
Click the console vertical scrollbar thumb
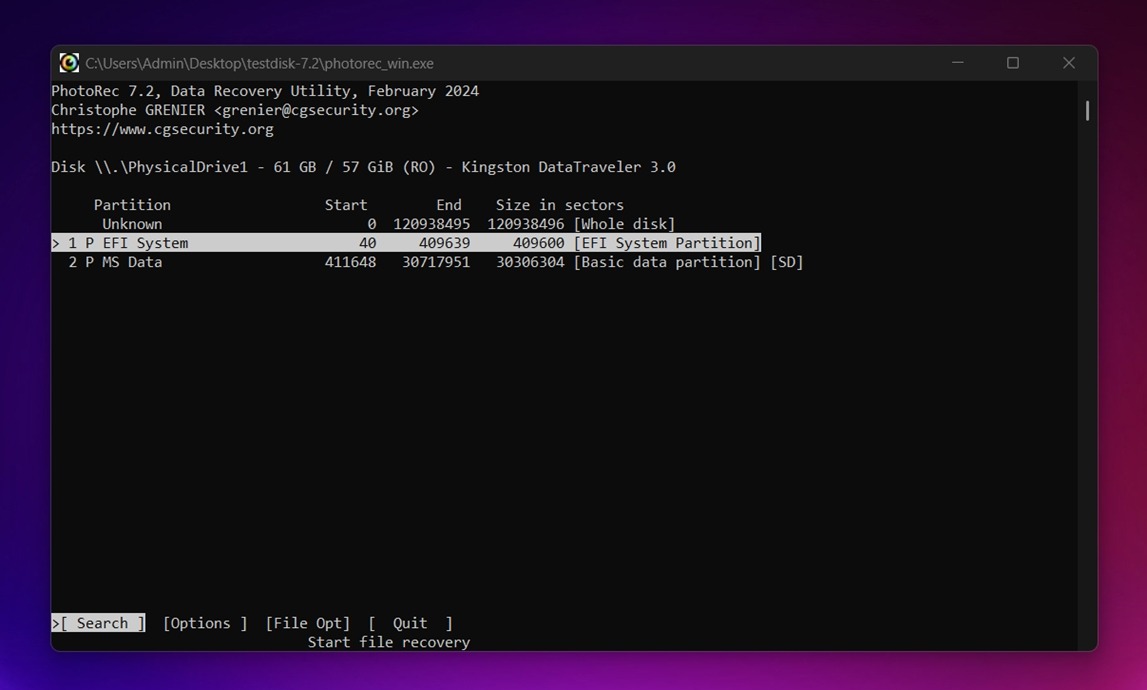click(1087, 110)
